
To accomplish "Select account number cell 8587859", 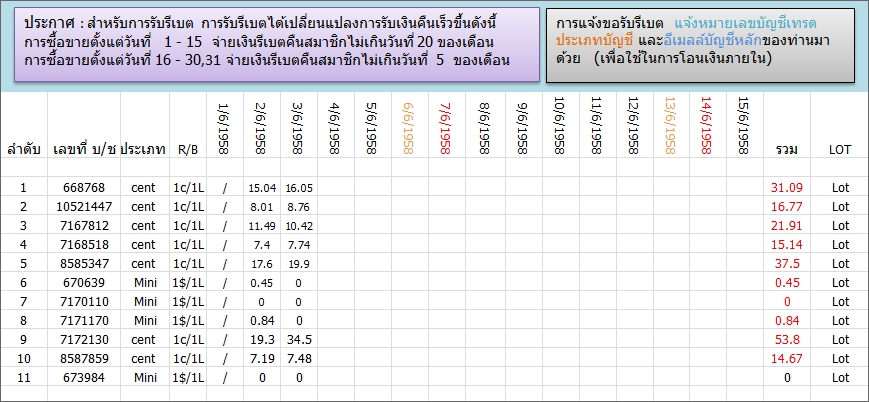I will (x=84, y=359).
